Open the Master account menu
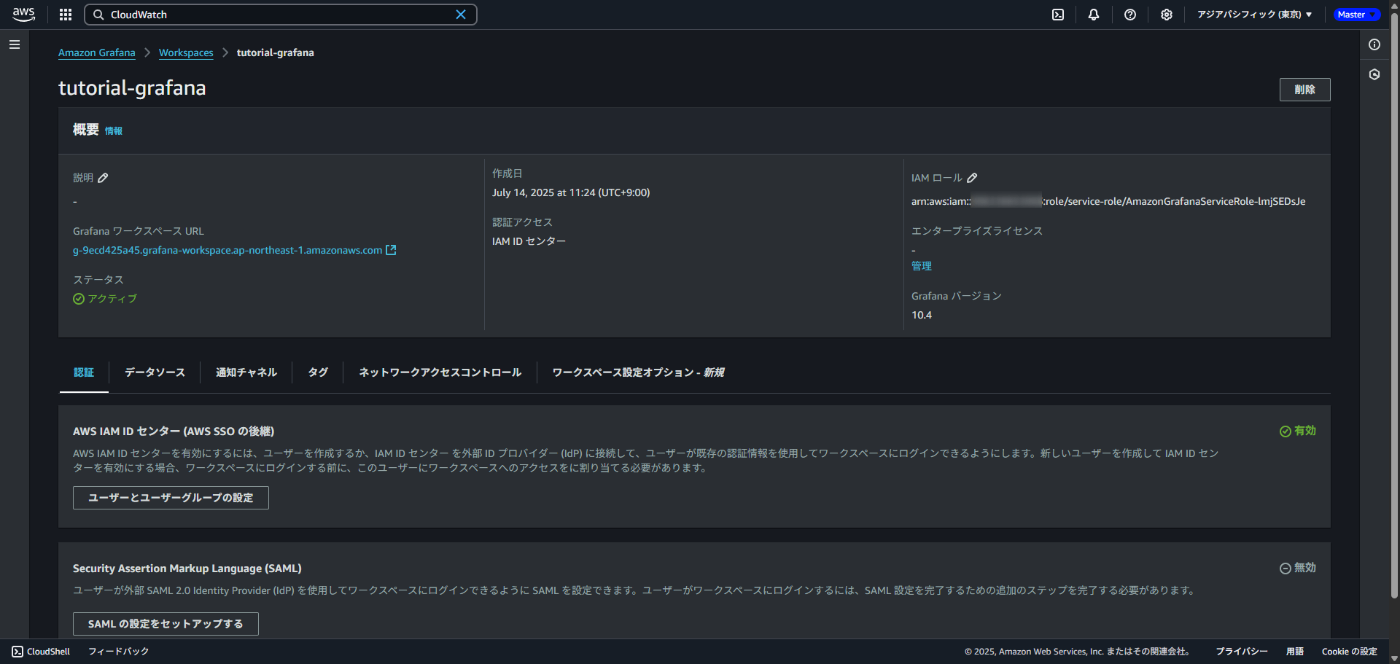1400x664 pixels. tap(1356, 15)
